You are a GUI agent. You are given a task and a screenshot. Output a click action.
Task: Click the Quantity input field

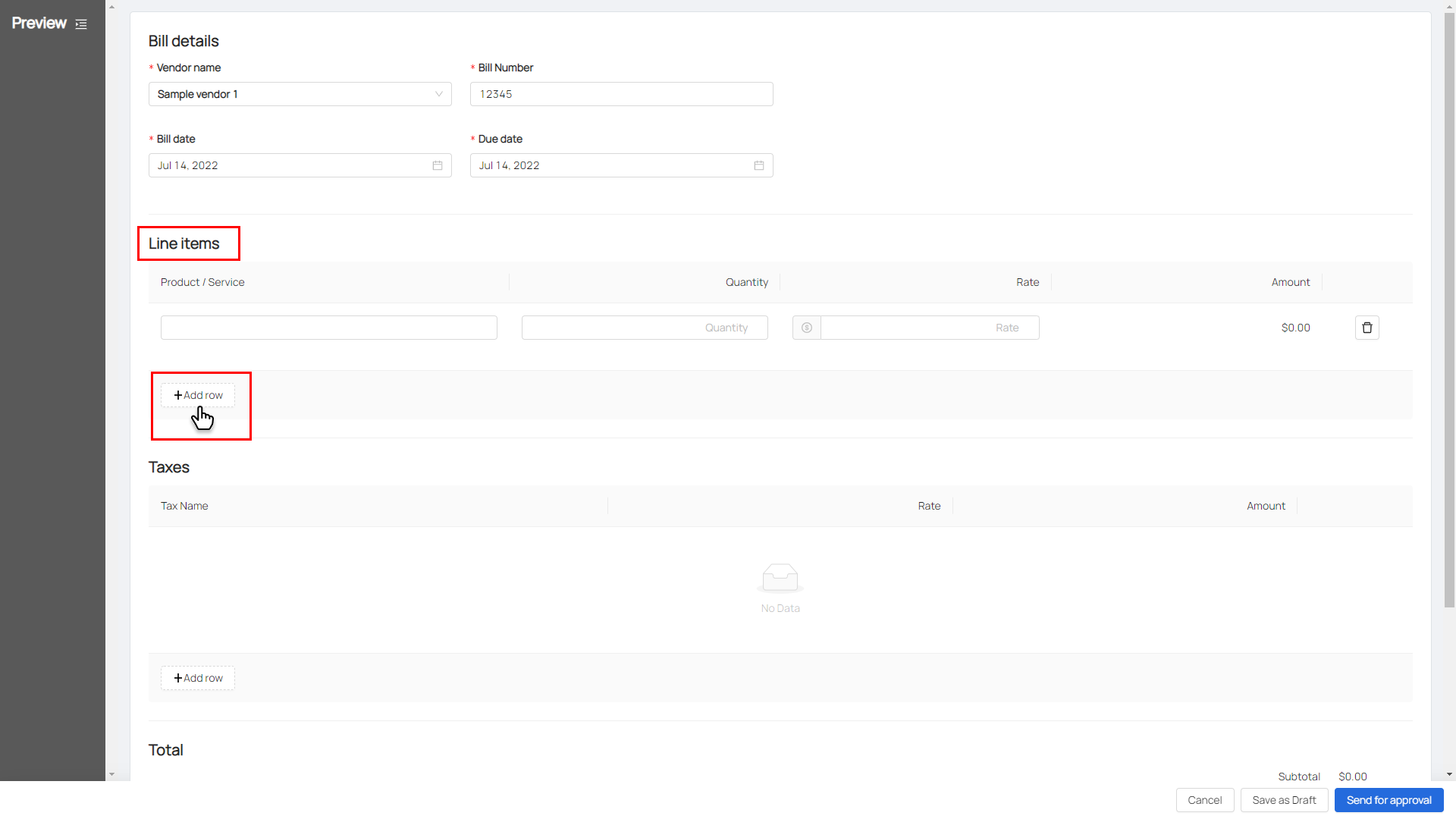coord(645,328)
